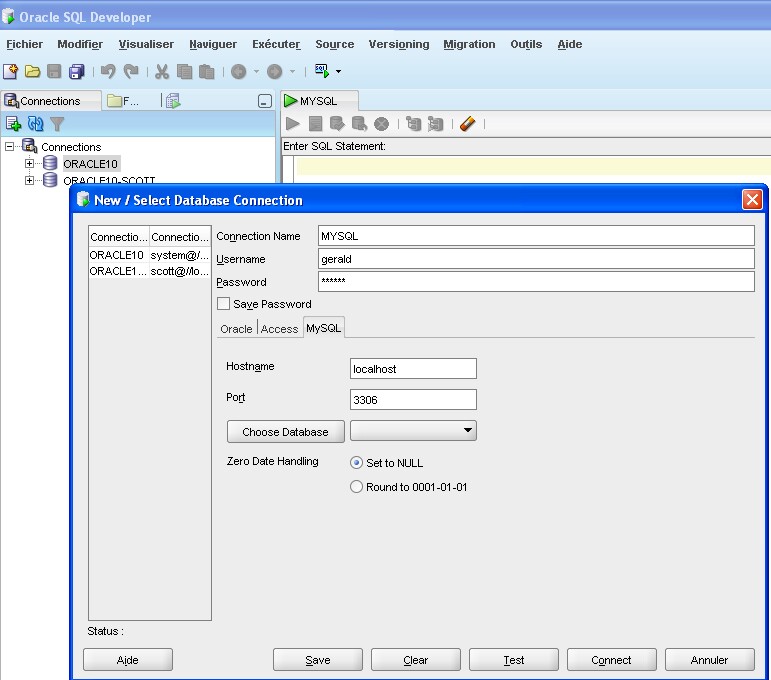Select the Set to NULL radio option

tap(356, 463)
